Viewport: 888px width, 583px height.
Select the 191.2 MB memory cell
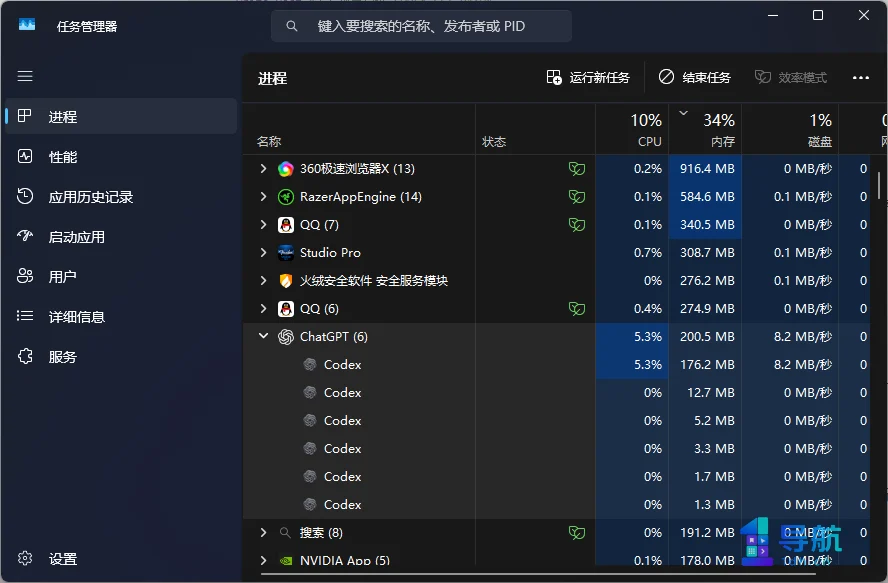(705, 533)
